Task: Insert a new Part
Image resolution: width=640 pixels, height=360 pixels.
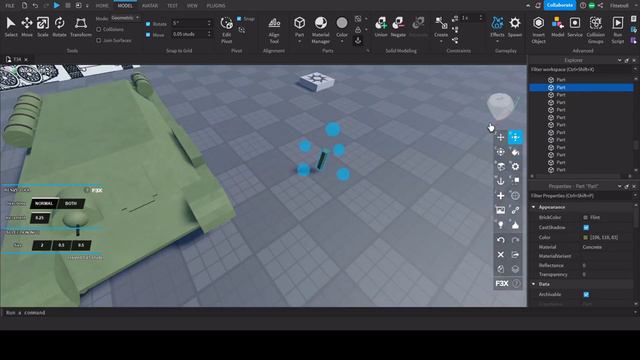Action: pos(300,24)
